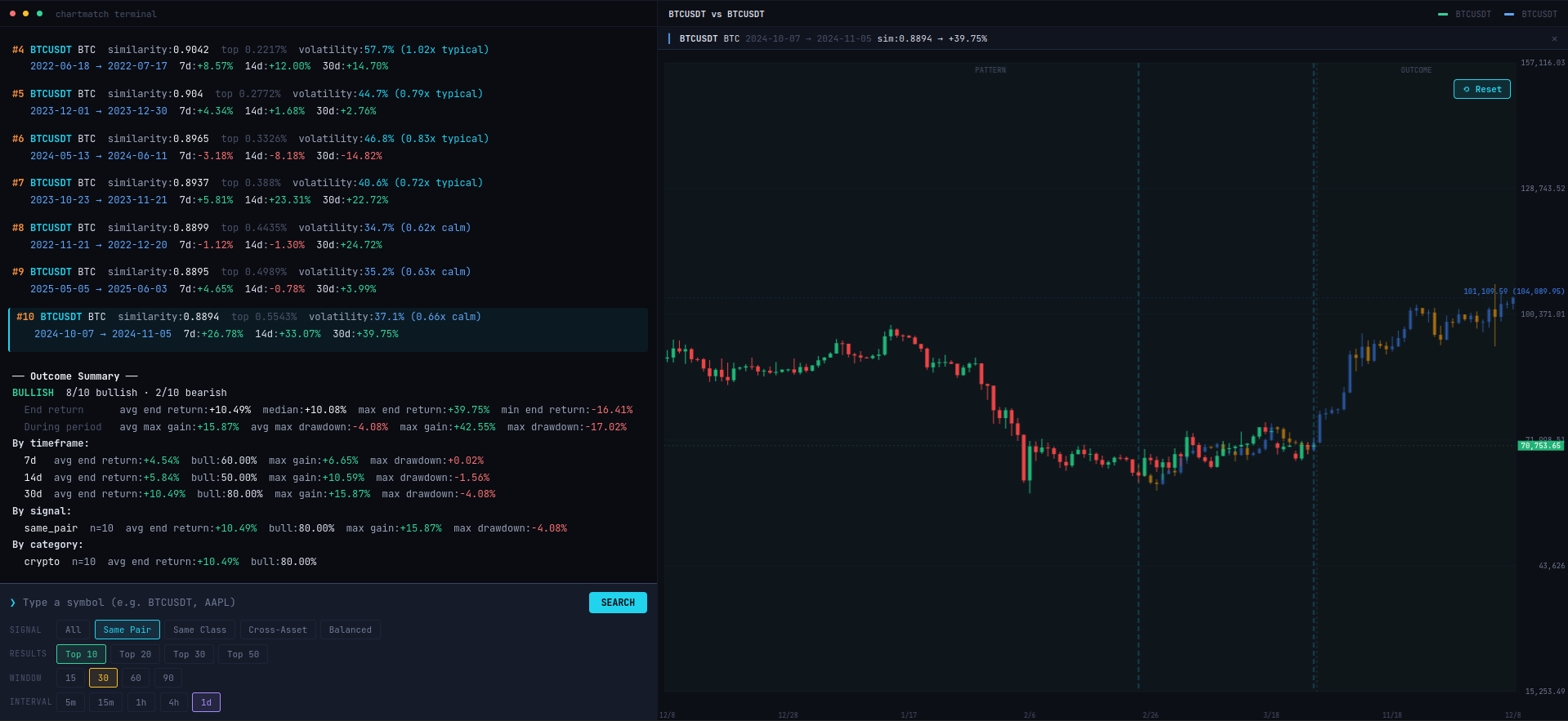This screenshot has width=1568, height=721.
Task: Set interval to 15m
Action: [x=106, y=702]
